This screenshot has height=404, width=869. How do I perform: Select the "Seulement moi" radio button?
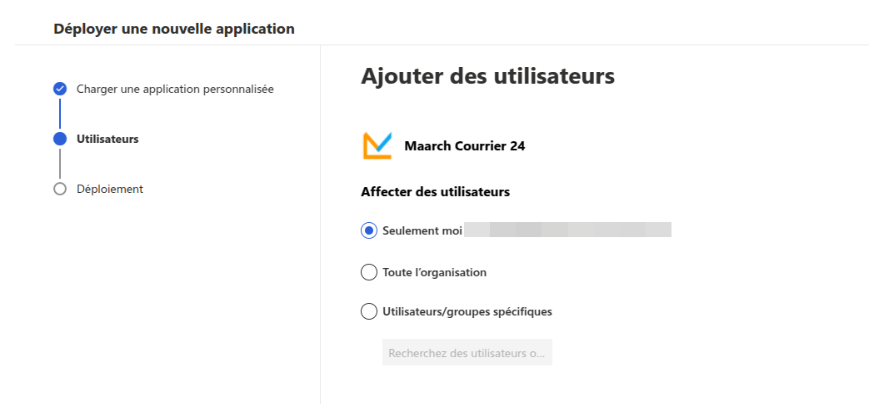coord(369,230)
